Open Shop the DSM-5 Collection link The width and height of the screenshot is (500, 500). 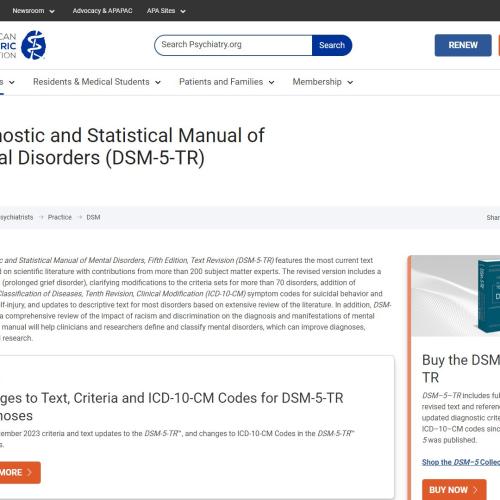[461, 462]
